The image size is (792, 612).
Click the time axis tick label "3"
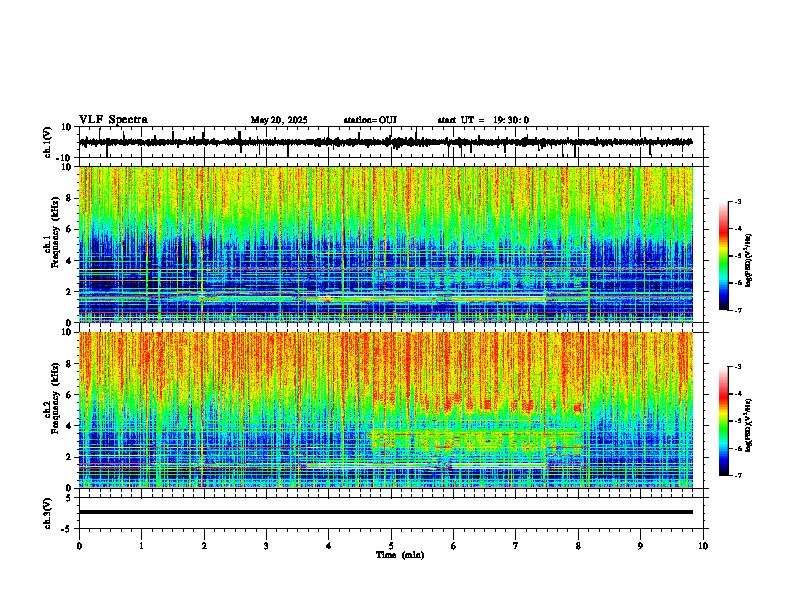tap(266, 546)
